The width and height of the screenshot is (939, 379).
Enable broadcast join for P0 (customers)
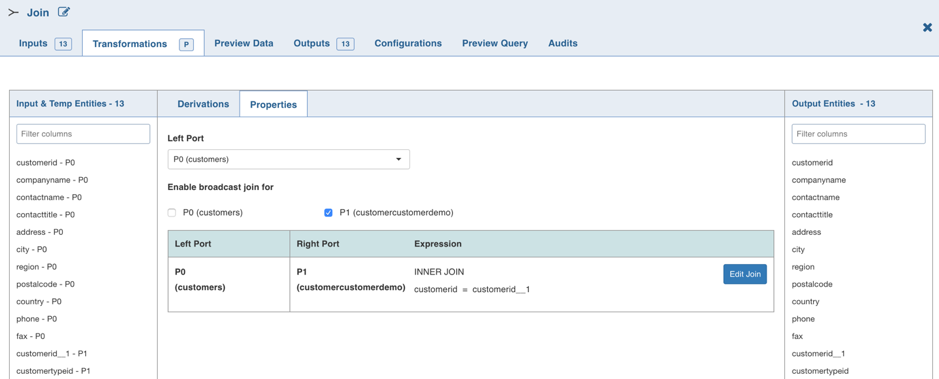coord(172,213)
